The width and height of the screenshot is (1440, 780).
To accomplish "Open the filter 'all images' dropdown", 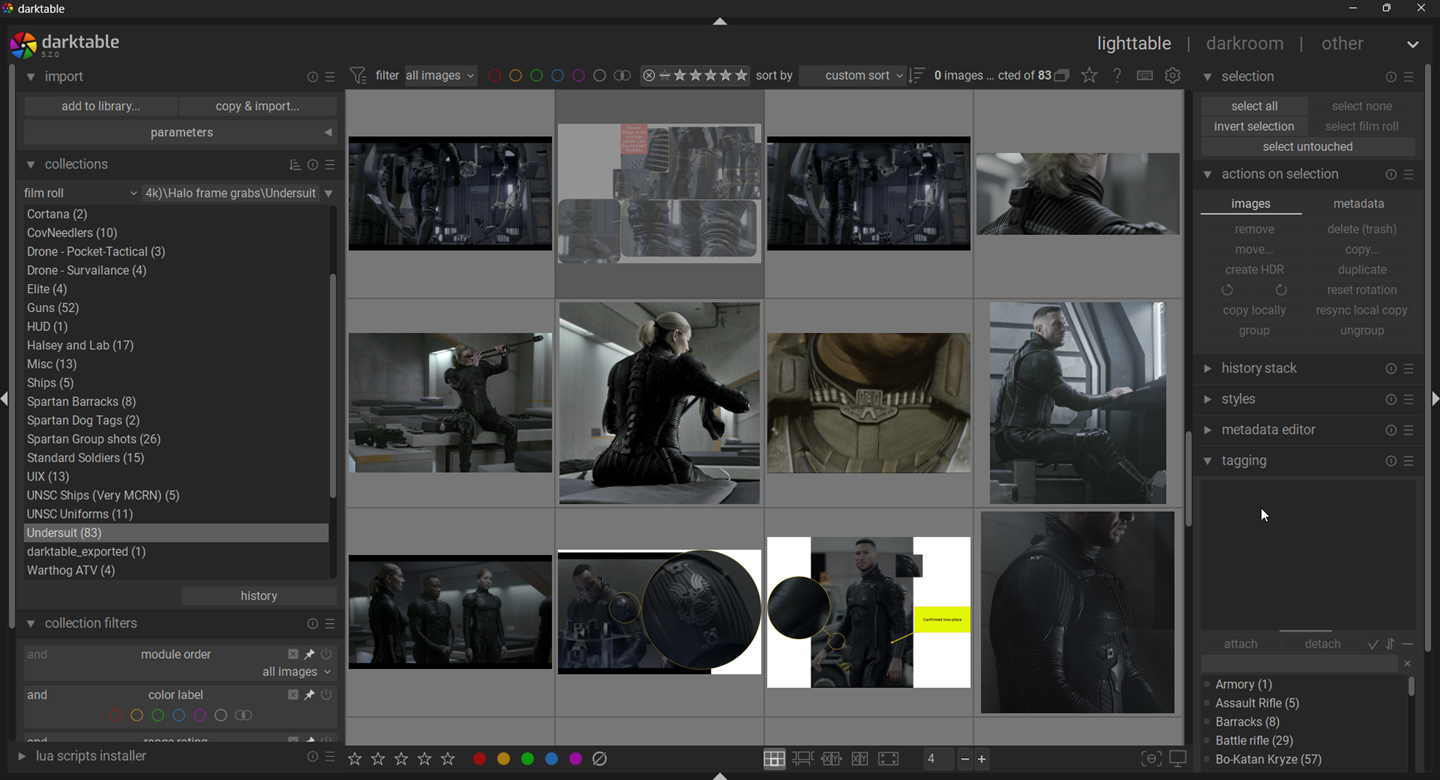I will tap(441, 76).
